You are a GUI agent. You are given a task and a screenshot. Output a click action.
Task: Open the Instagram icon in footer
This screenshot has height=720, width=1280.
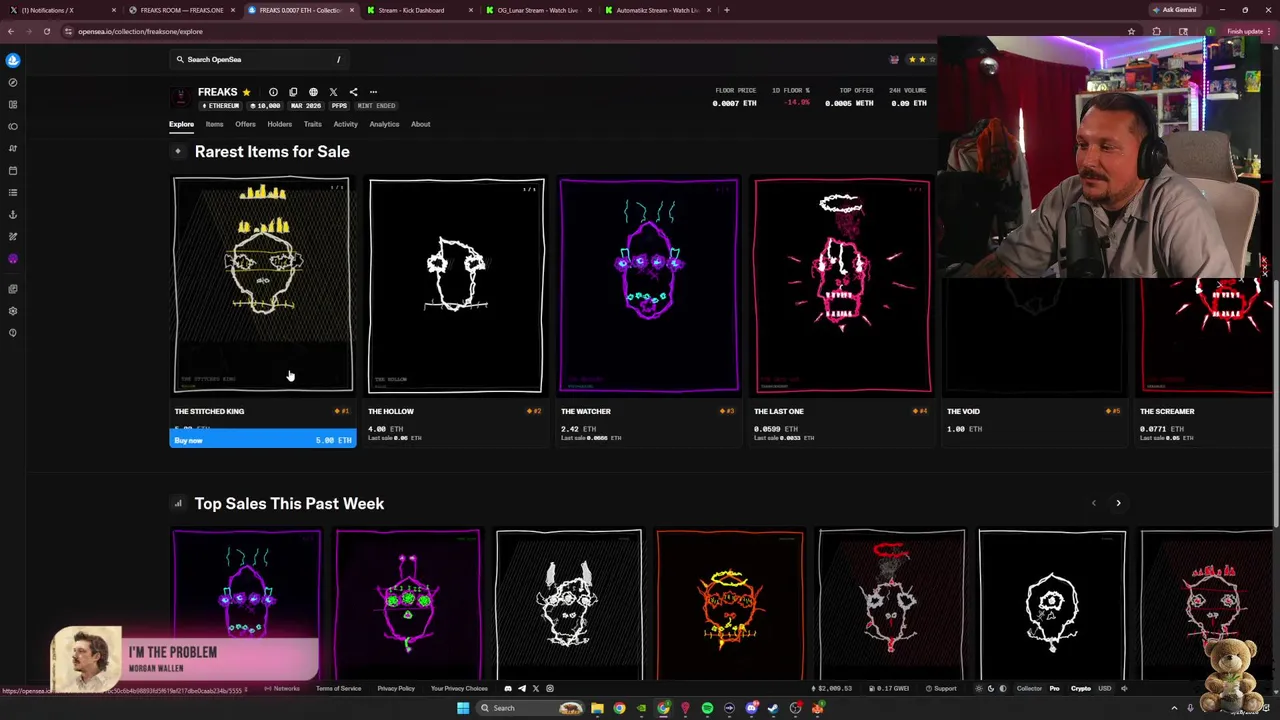550,688
